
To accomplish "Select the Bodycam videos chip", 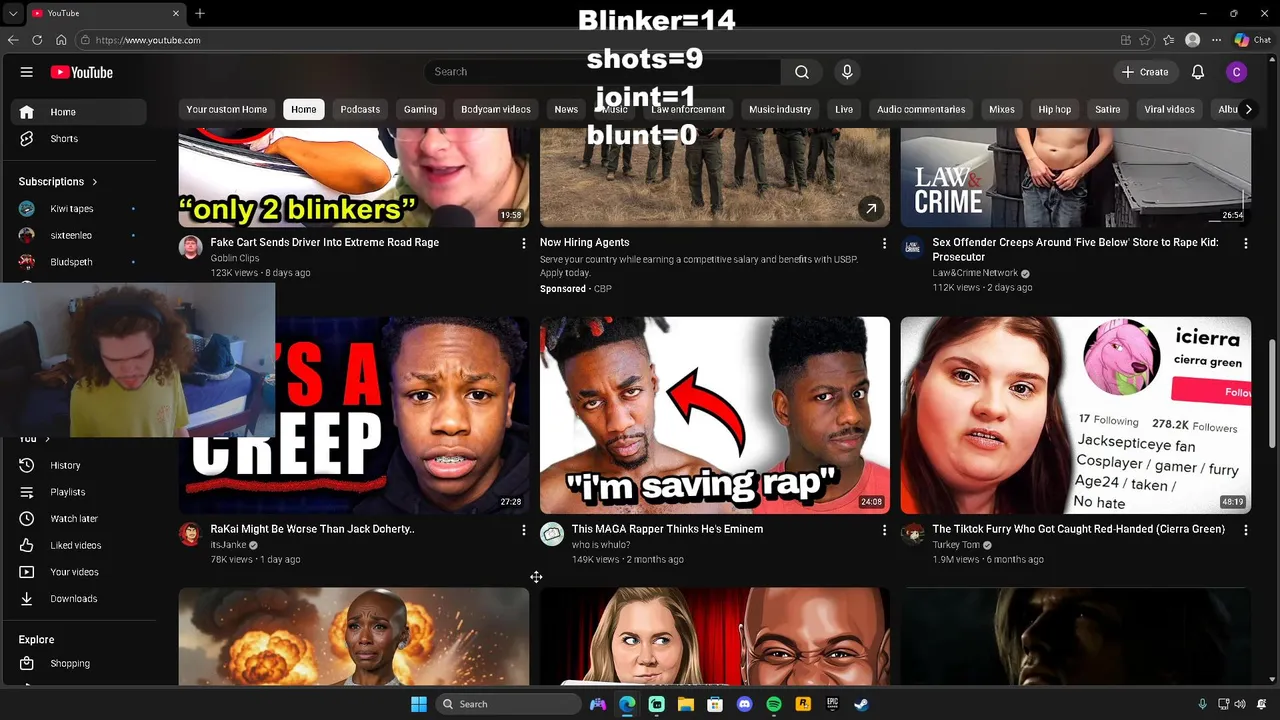I will click(x=496, y=109).
